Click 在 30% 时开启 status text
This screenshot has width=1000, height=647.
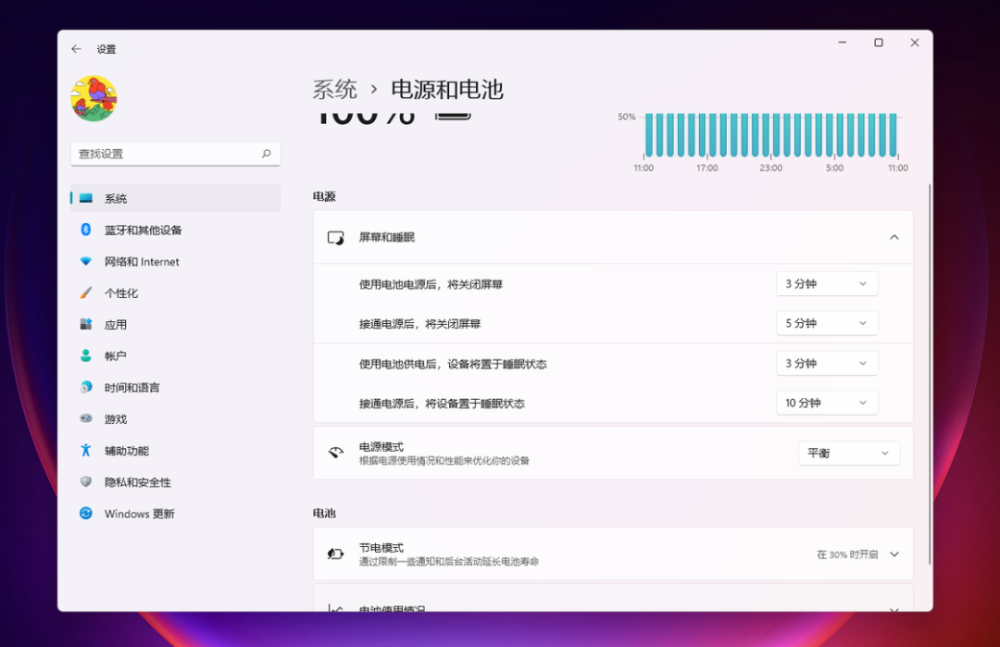(x=847, y=554)
